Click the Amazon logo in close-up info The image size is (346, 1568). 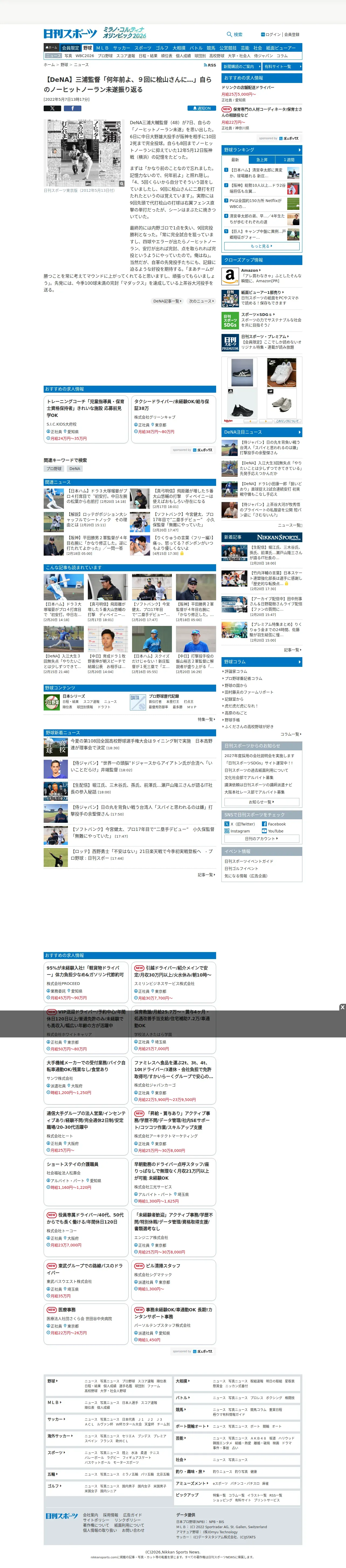point(230,276)
